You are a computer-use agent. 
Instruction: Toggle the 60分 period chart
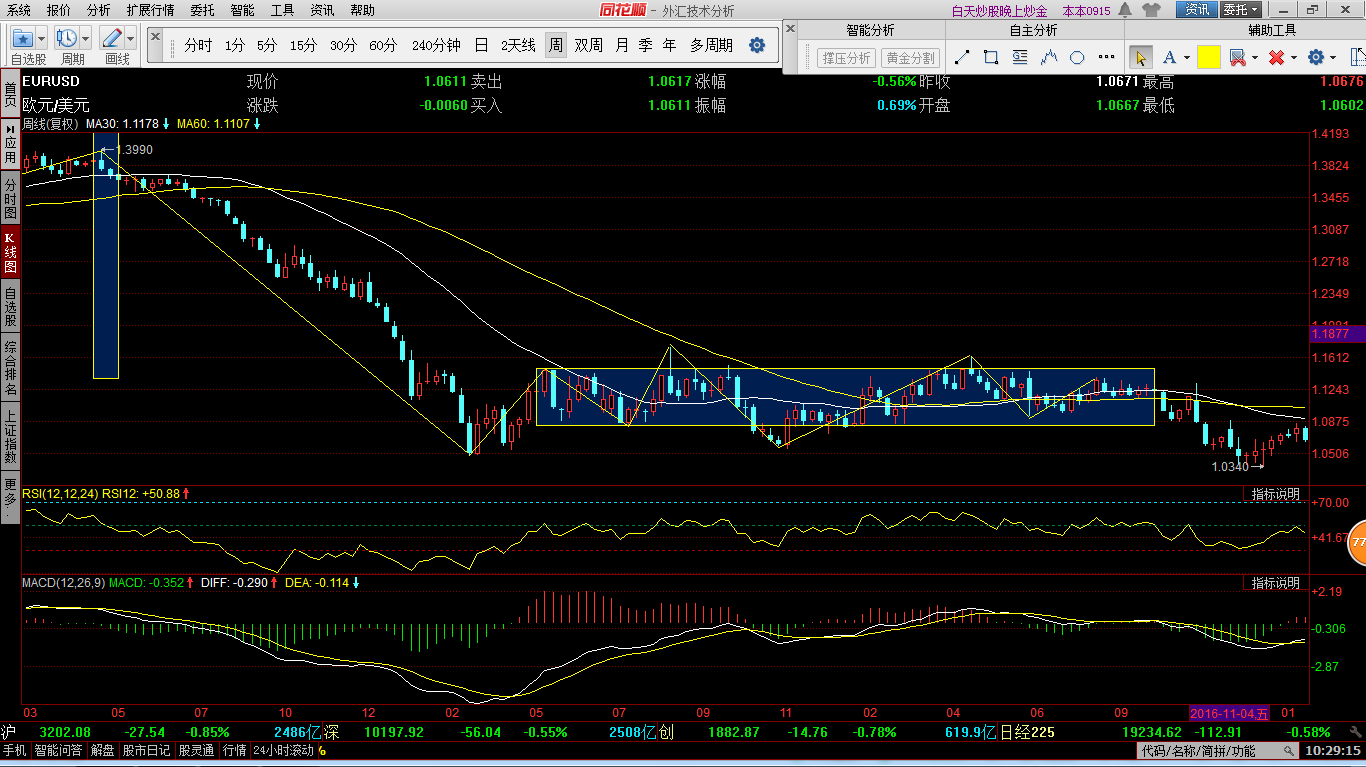(x=383, y=46)
